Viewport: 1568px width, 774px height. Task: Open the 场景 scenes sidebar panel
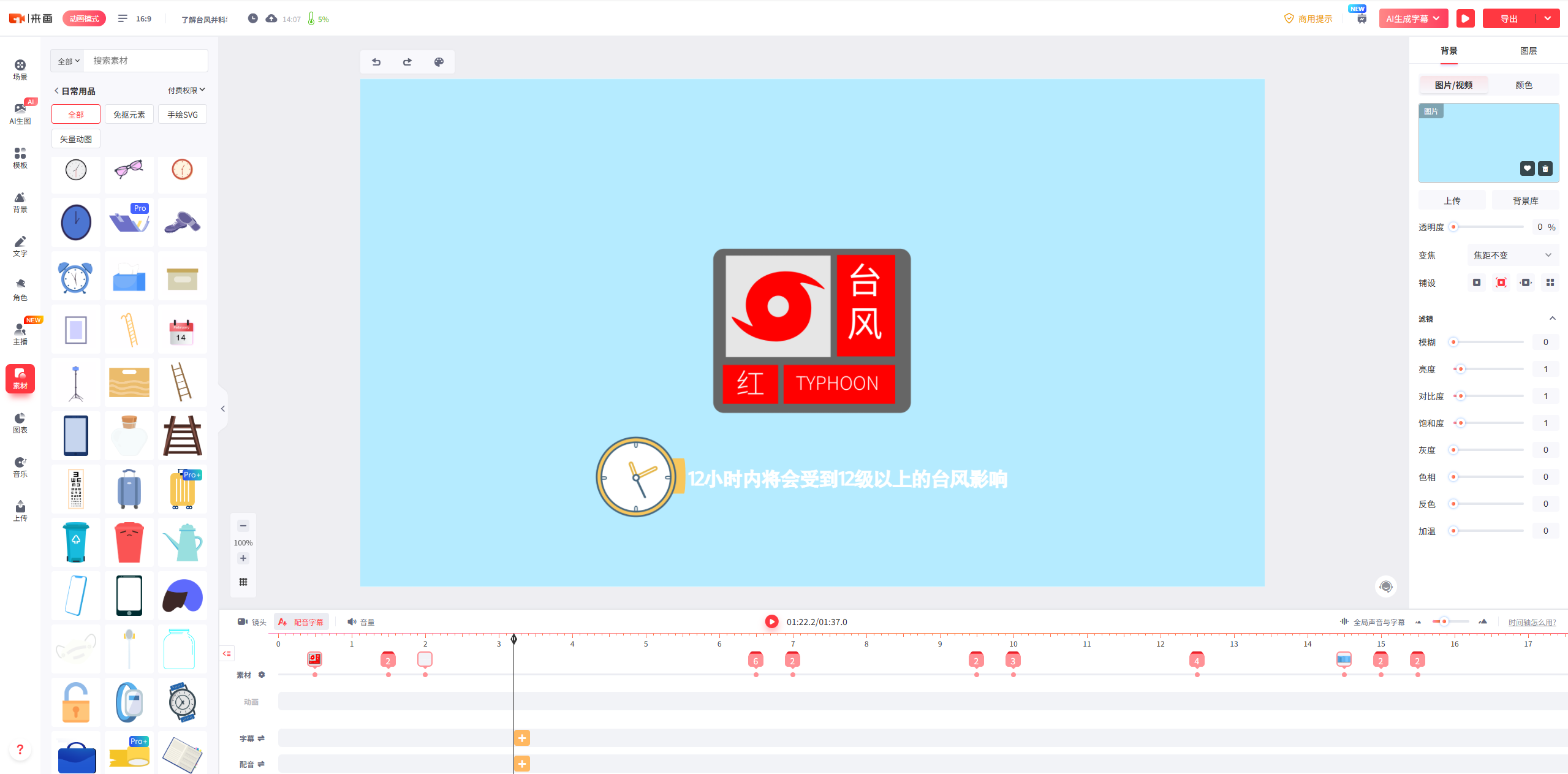tap(20, 70)
